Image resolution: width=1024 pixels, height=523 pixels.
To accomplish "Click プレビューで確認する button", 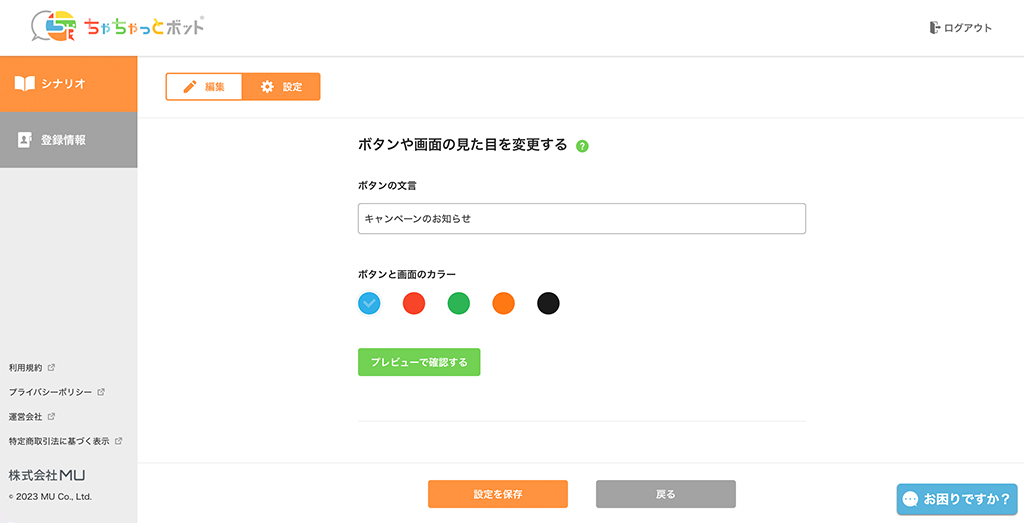I will tap(419, 362).
